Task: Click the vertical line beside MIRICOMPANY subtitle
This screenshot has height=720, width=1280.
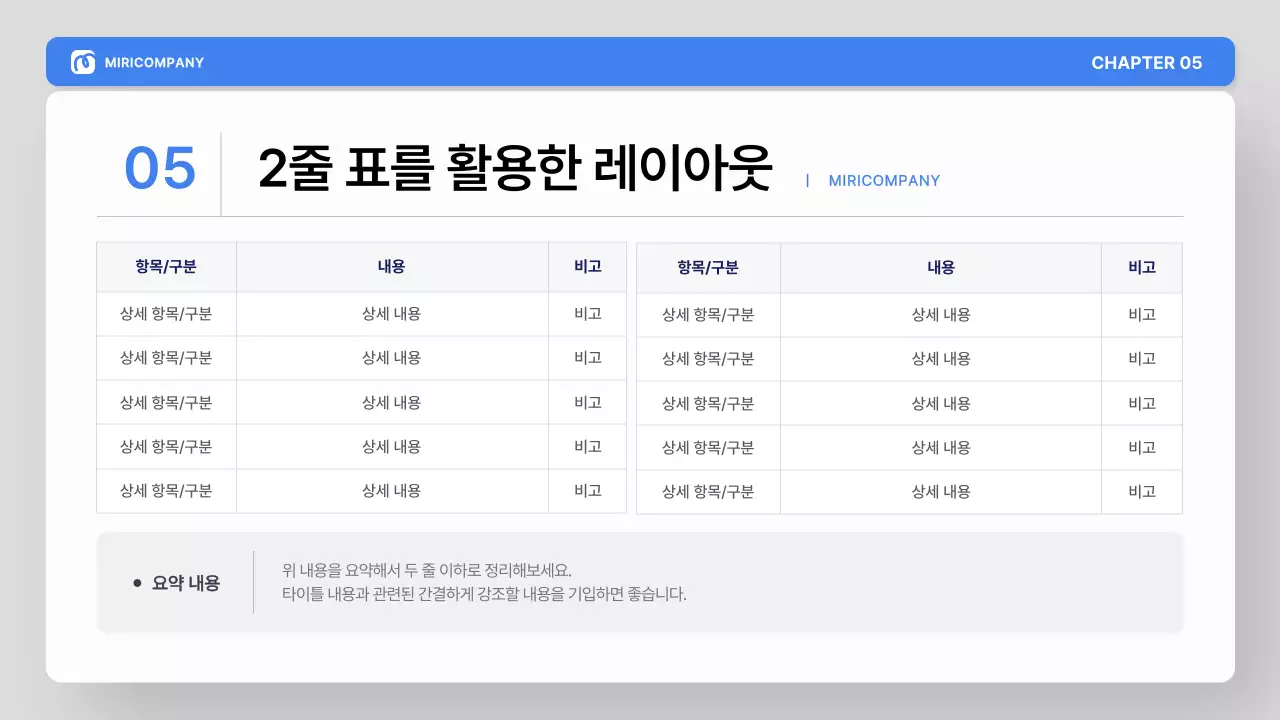Action: 806,181
